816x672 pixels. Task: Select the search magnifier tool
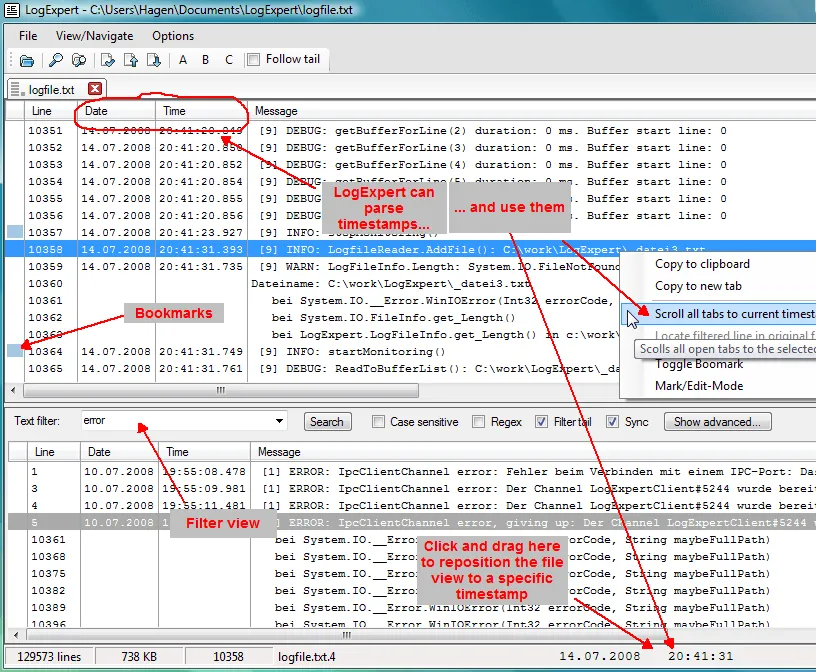(x=56, y=59)
